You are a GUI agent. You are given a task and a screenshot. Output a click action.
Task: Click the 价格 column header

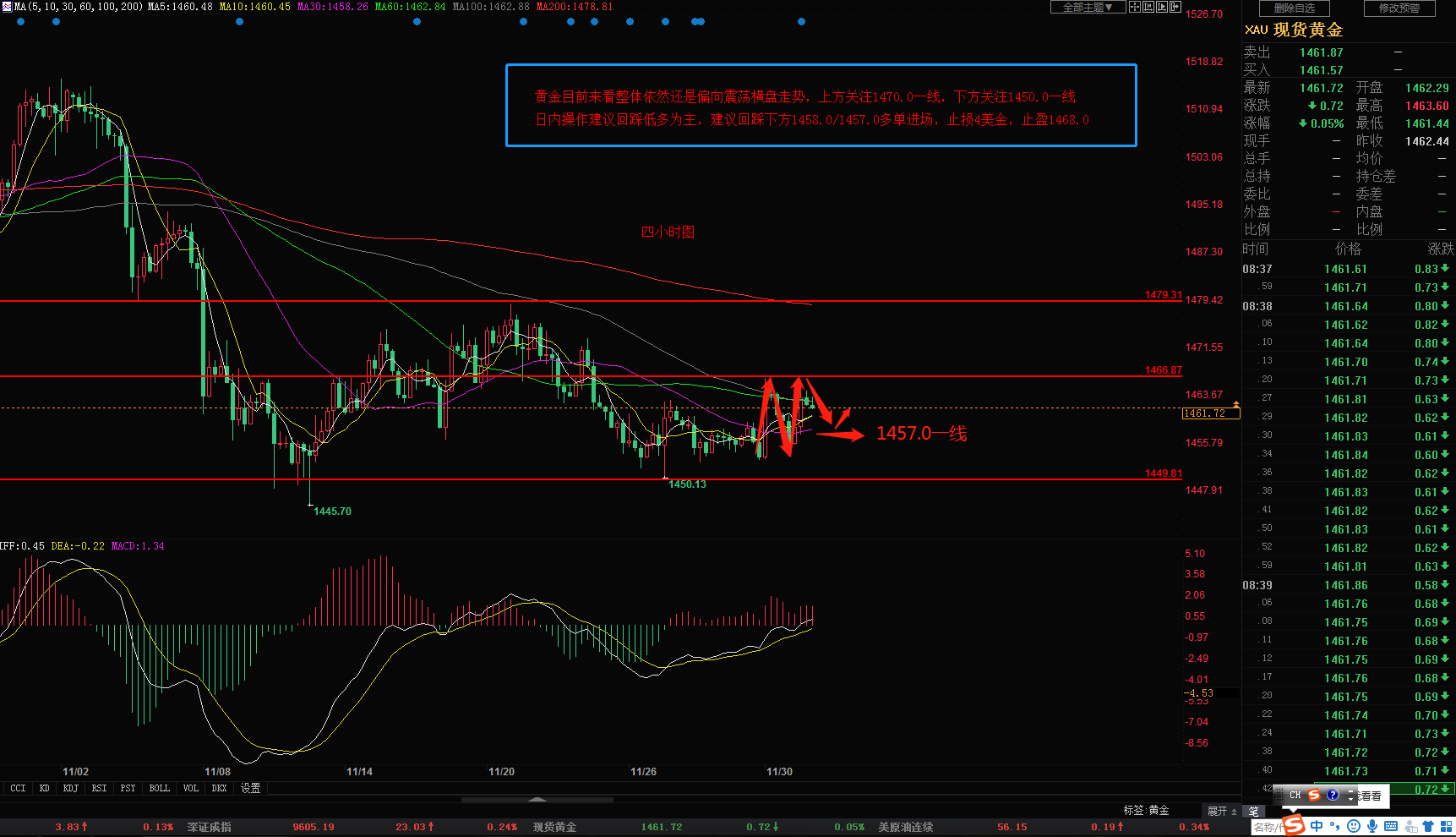pos(1349,249)
